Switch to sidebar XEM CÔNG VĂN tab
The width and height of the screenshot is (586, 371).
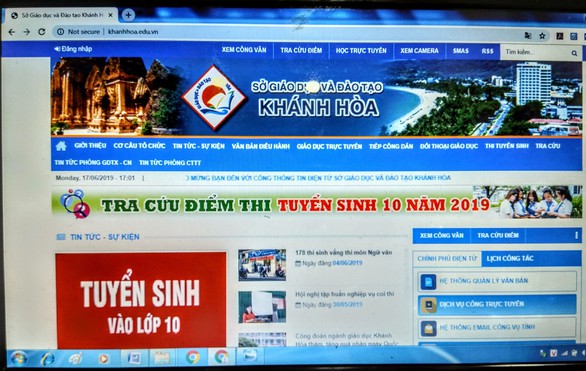[441, 235]
